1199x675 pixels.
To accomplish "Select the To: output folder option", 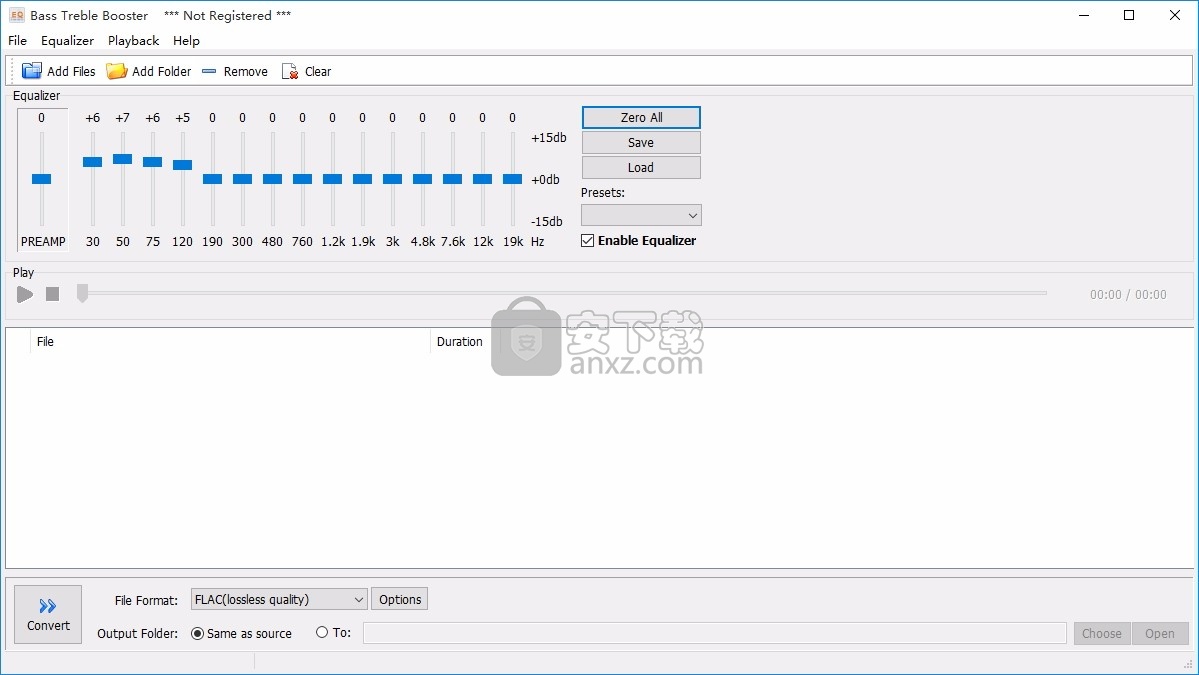I will coord(322,632).
